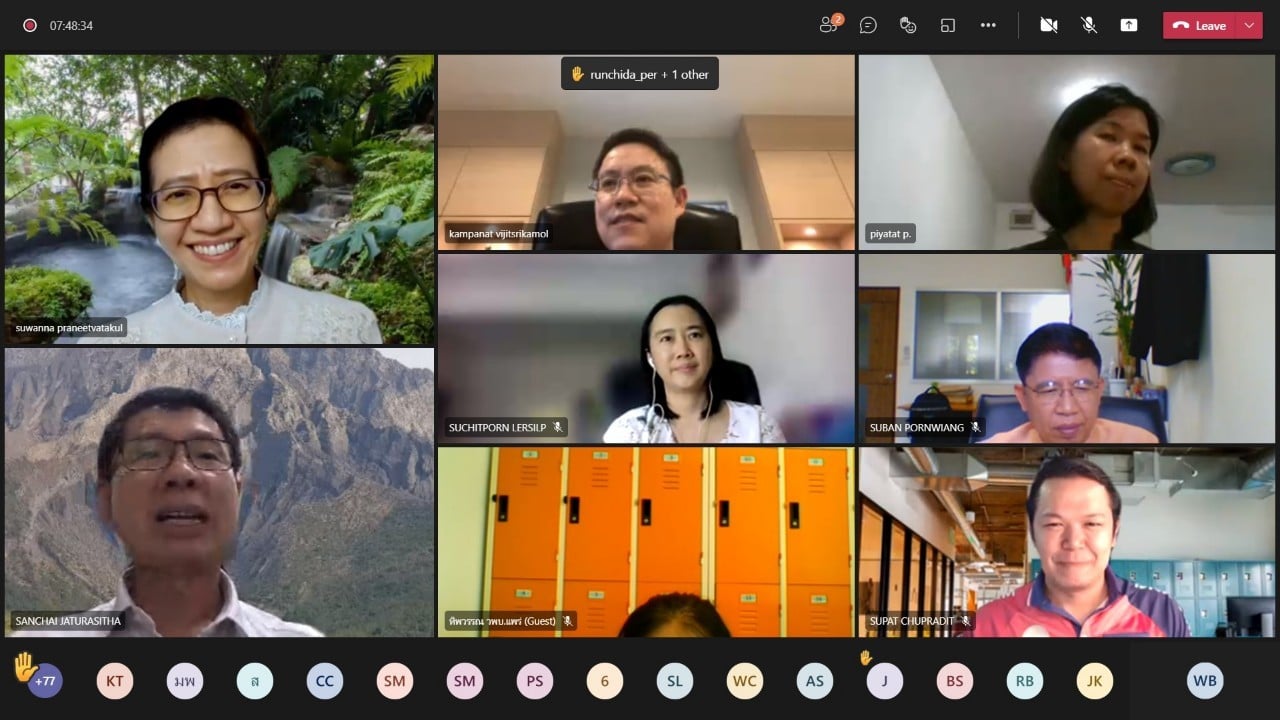Click the WB participant avatar

[1205, 681]
